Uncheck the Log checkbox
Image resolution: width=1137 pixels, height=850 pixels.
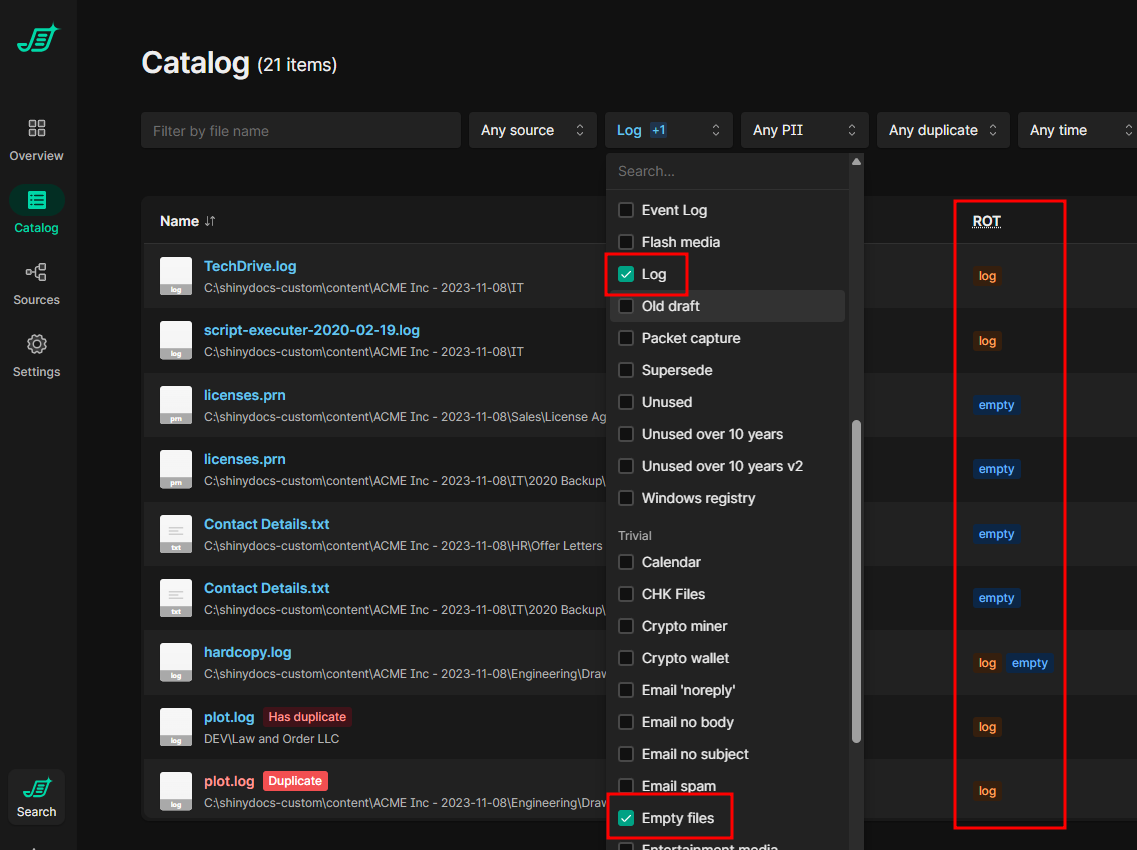click(x=626, y=274)
